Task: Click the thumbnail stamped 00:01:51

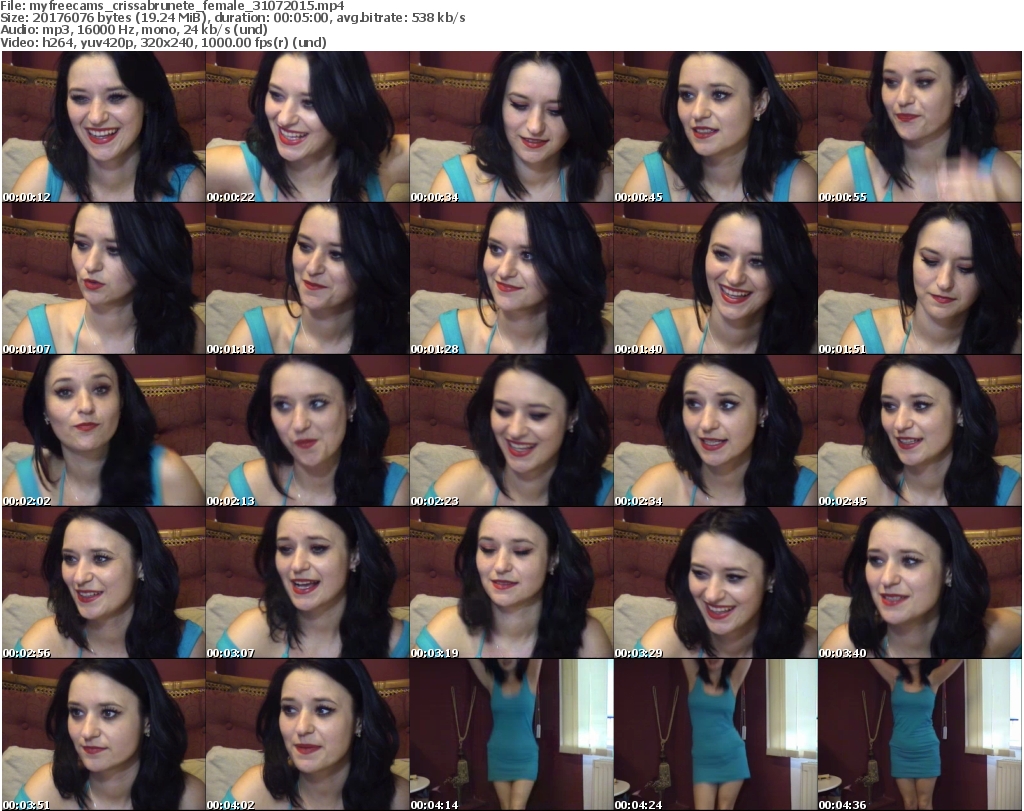Action: click(x=919, y=279)
